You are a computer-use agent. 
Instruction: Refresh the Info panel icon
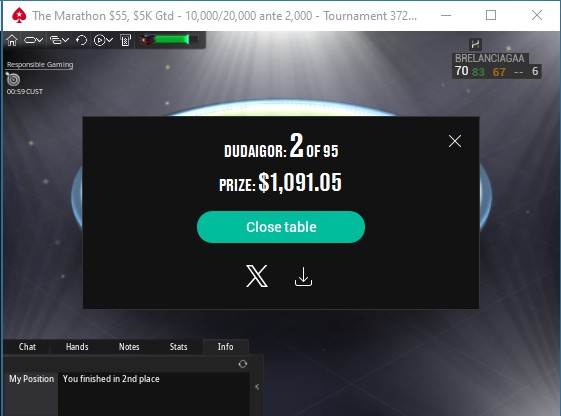[243, 364]
